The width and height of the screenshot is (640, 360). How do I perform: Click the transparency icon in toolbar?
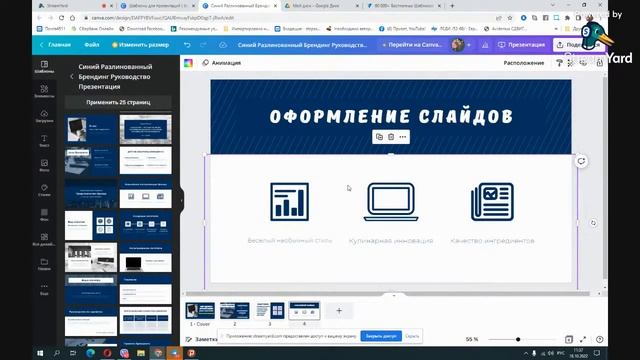pyautogui.click(x=571, y=63)
